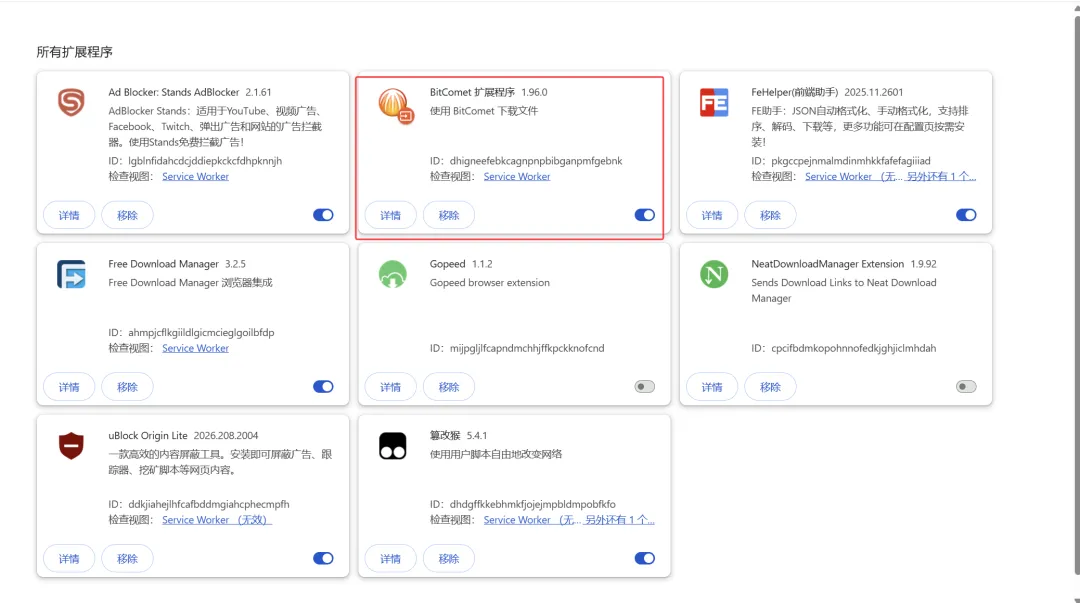Open 详情 for FeHelper

pyautogui.click(x=712, y=215)
